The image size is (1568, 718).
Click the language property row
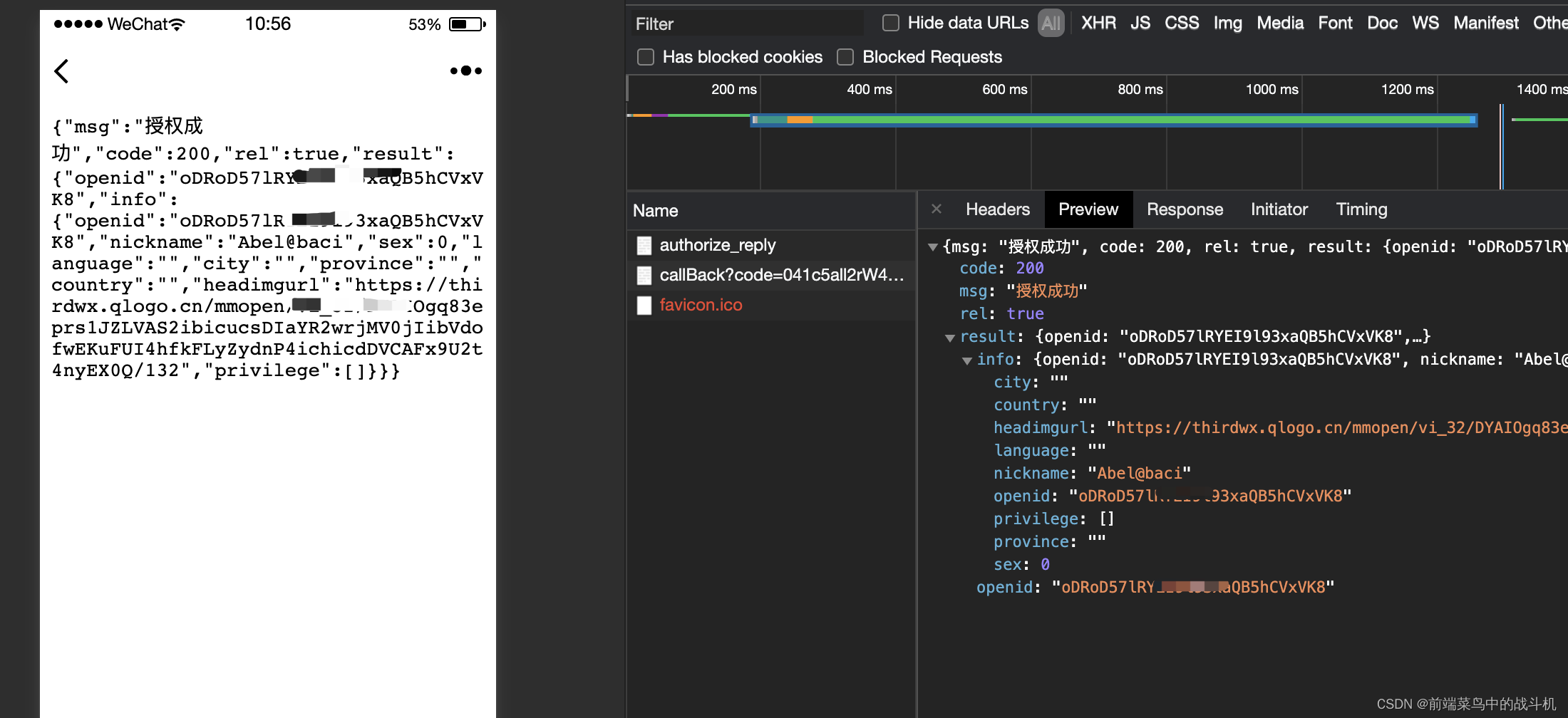tap(1049, 450)
